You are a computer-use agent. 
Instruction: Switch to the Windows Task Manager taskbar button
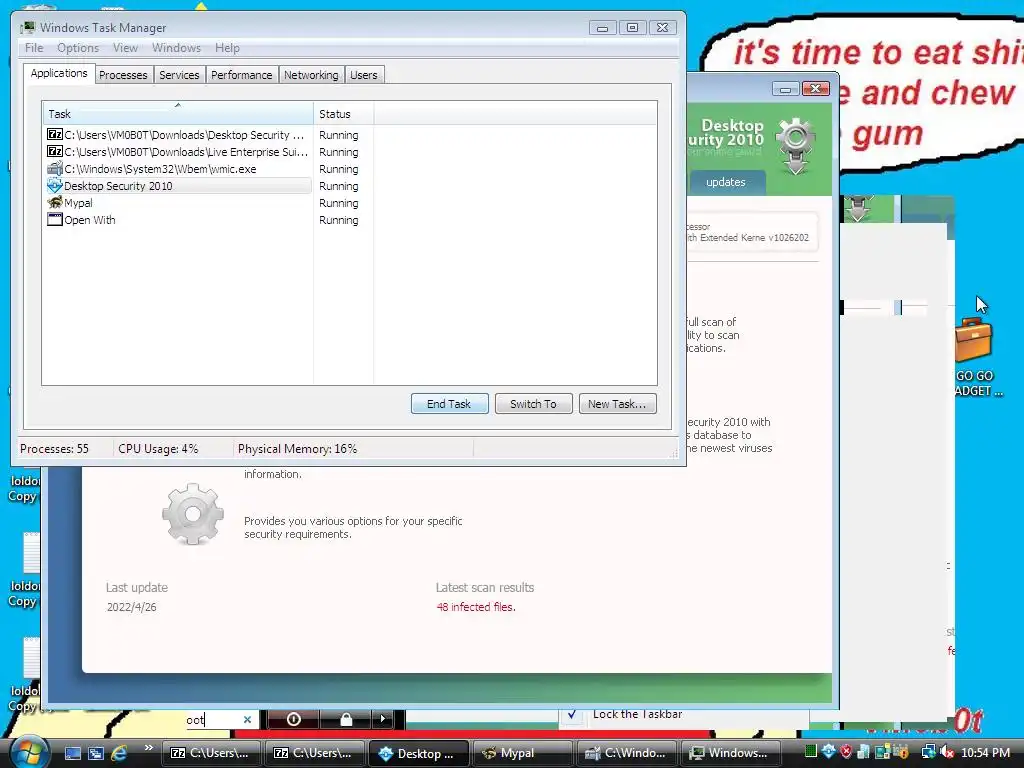click(729, 753)
